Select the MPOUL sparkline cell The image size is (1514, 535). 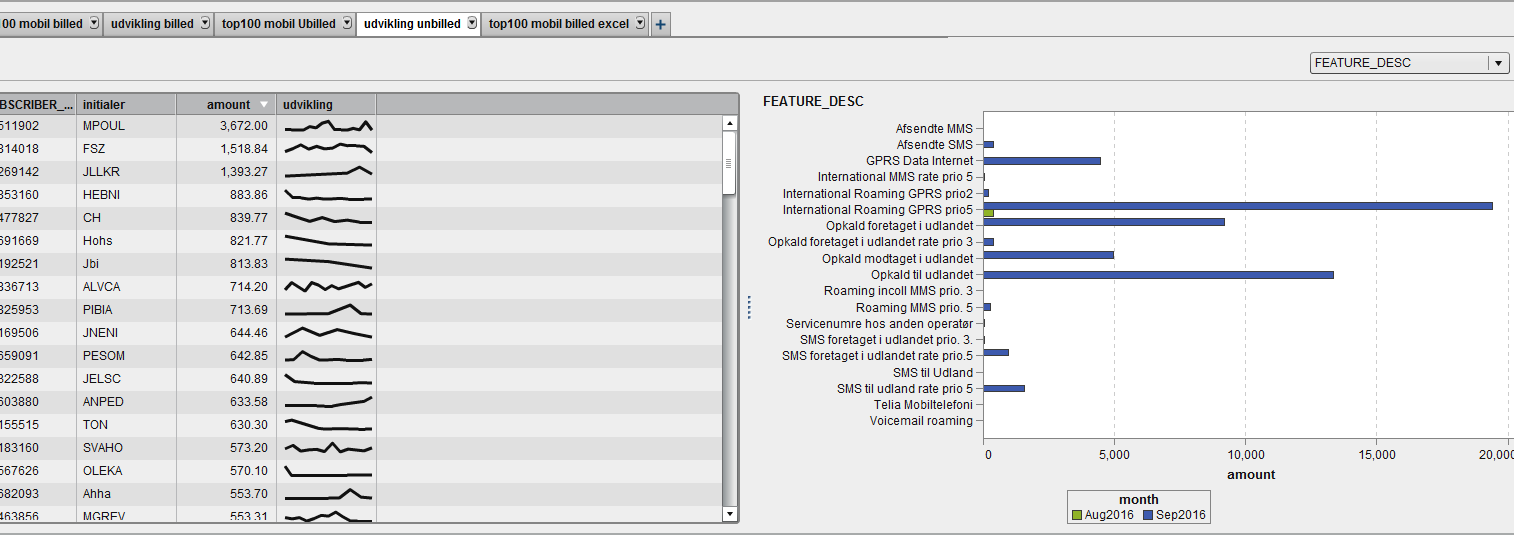tap(327, 126)
